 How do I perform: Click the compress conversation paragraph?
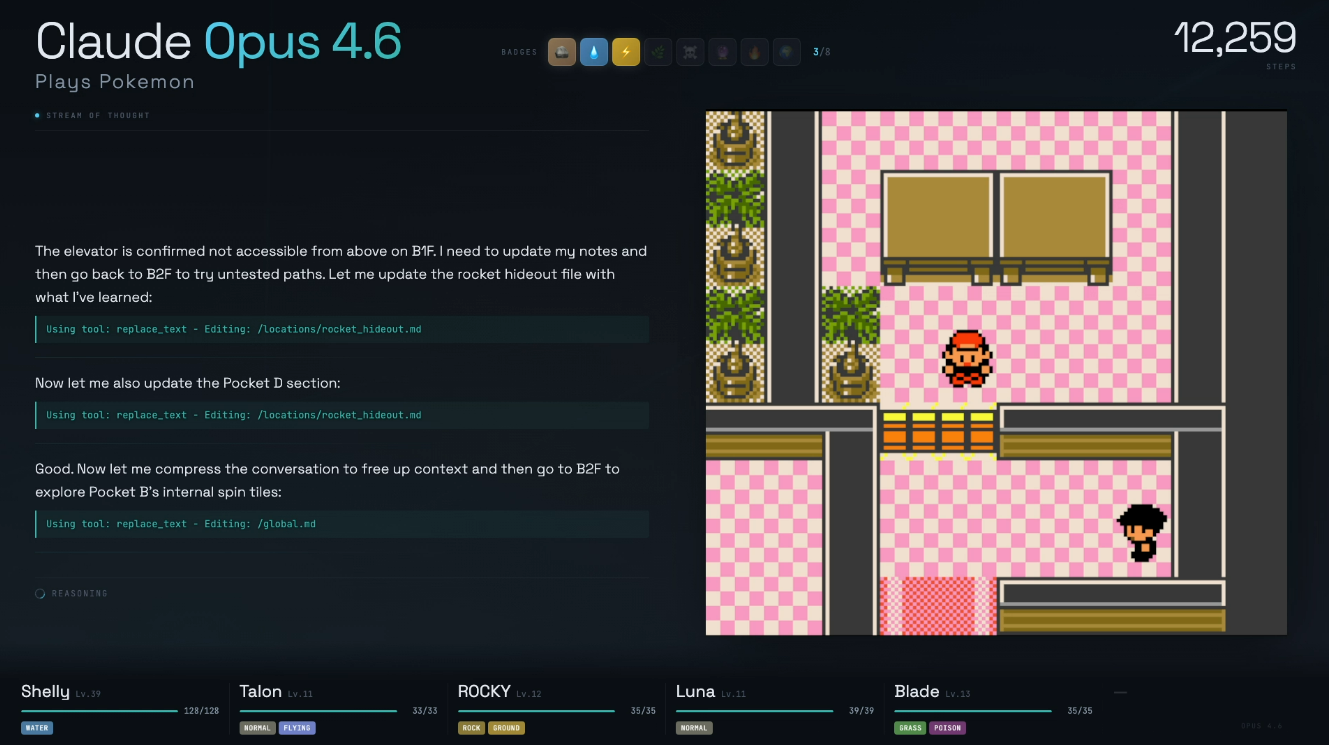tap(327, 480)
